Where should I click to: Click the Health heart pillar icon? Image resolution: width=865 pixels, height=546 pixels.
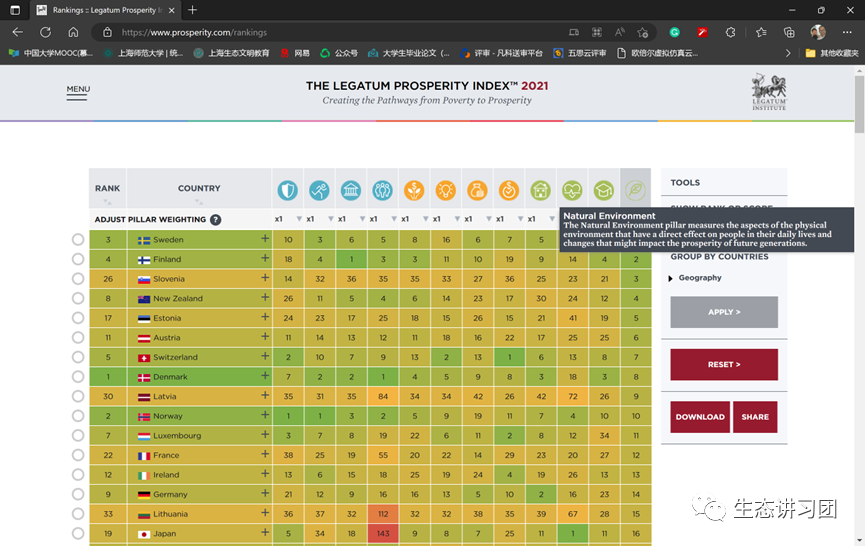click(x=572, y=190)
